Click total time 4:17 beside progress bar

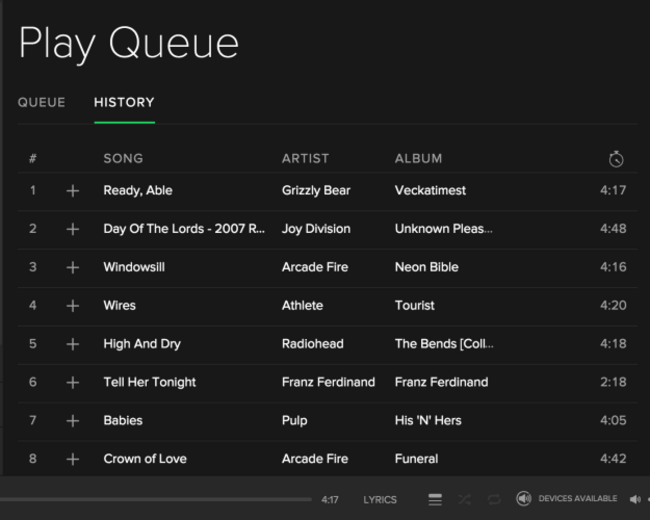330,500
